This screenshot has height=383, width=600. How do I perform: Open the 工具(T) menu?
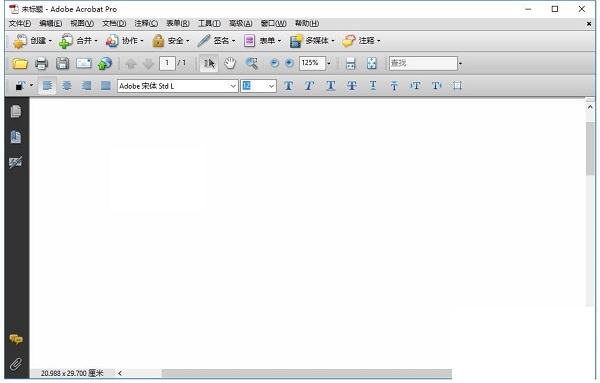click(209, 24)
